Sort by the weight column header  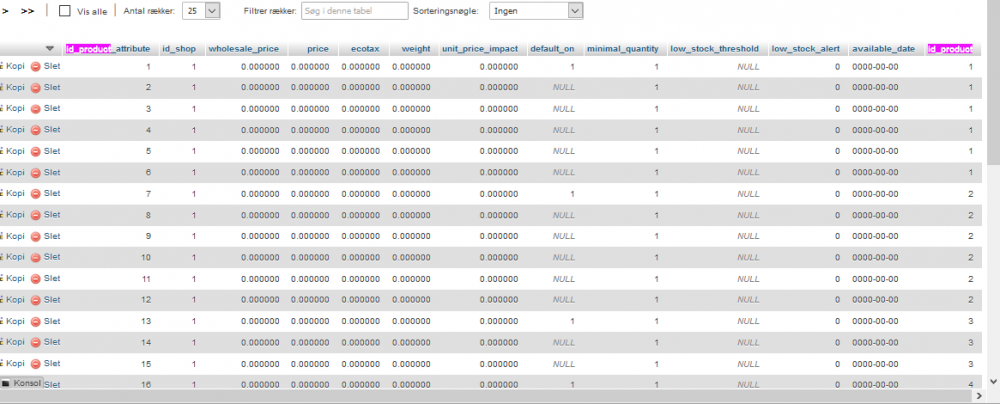click(x=416, y=49)
